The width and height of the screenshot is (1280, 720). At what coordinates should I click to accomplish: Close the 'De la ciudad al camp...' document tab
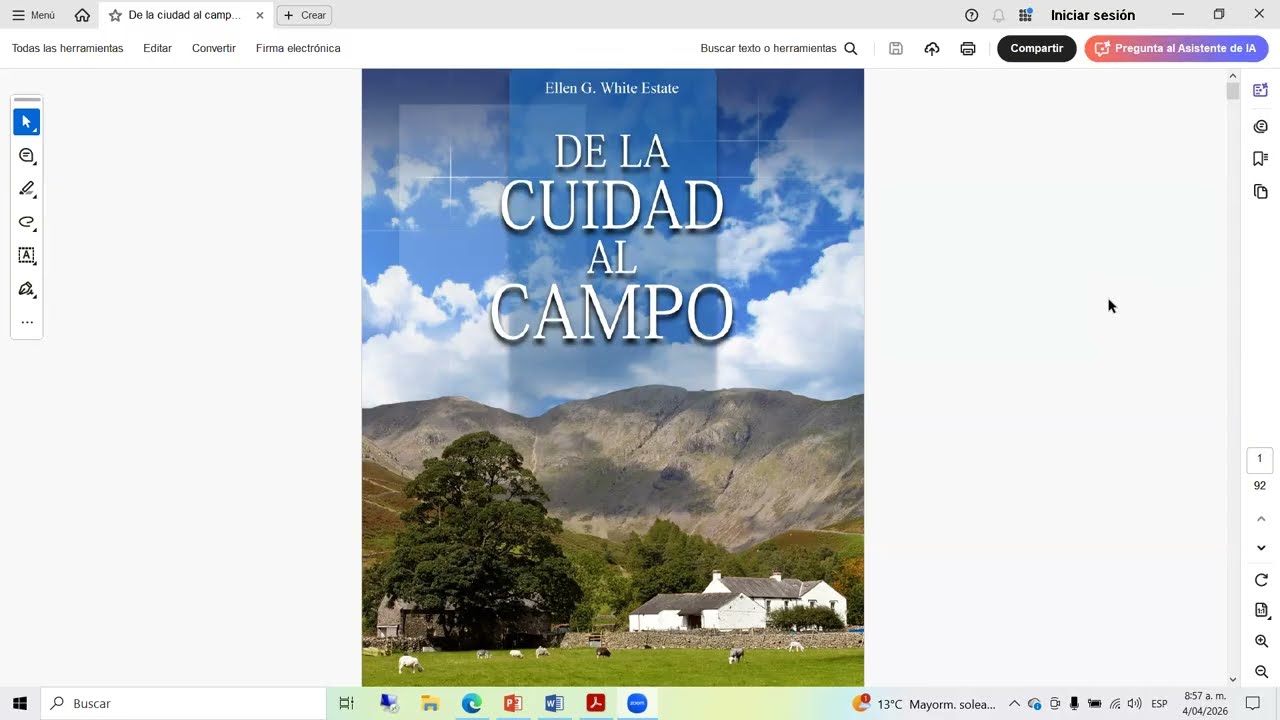[x=260, y=15]
